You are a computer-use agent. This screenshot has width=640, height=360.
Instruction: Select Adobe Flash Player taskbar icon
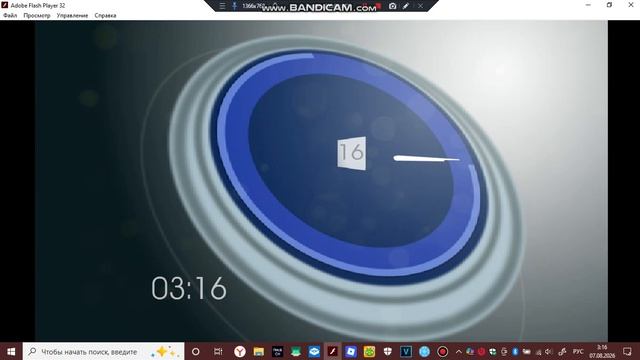[x=332, y=351]
